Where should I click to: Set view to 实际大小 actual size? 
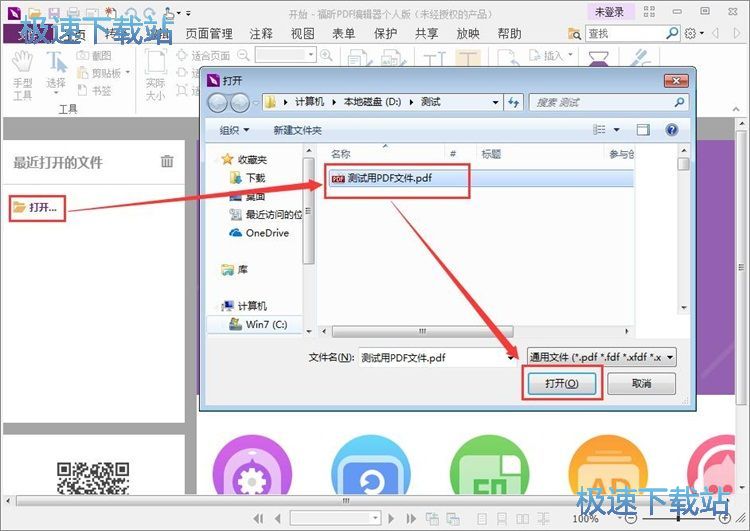[155, 74]
